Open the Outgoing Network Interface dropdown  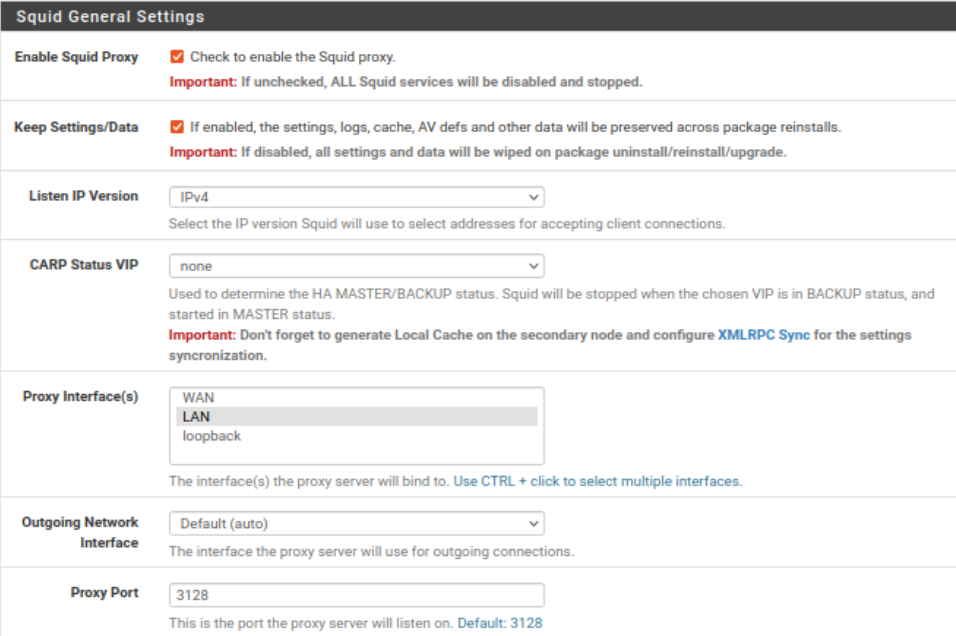pyautogui.click(x=357, y=523)
